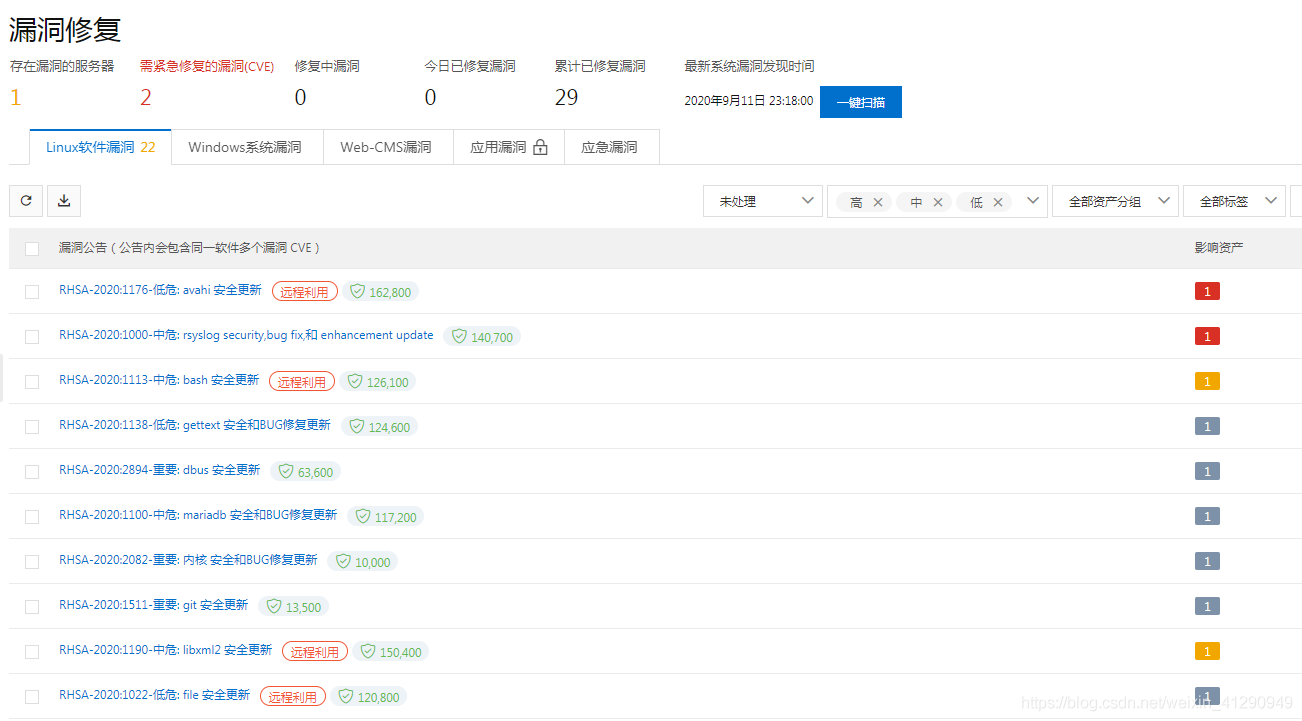Open RHSA-2020:1190 libxml2 advisory link
This screenshot has width=1302, height=721.
pyautogui.click(x=165, y=650)
